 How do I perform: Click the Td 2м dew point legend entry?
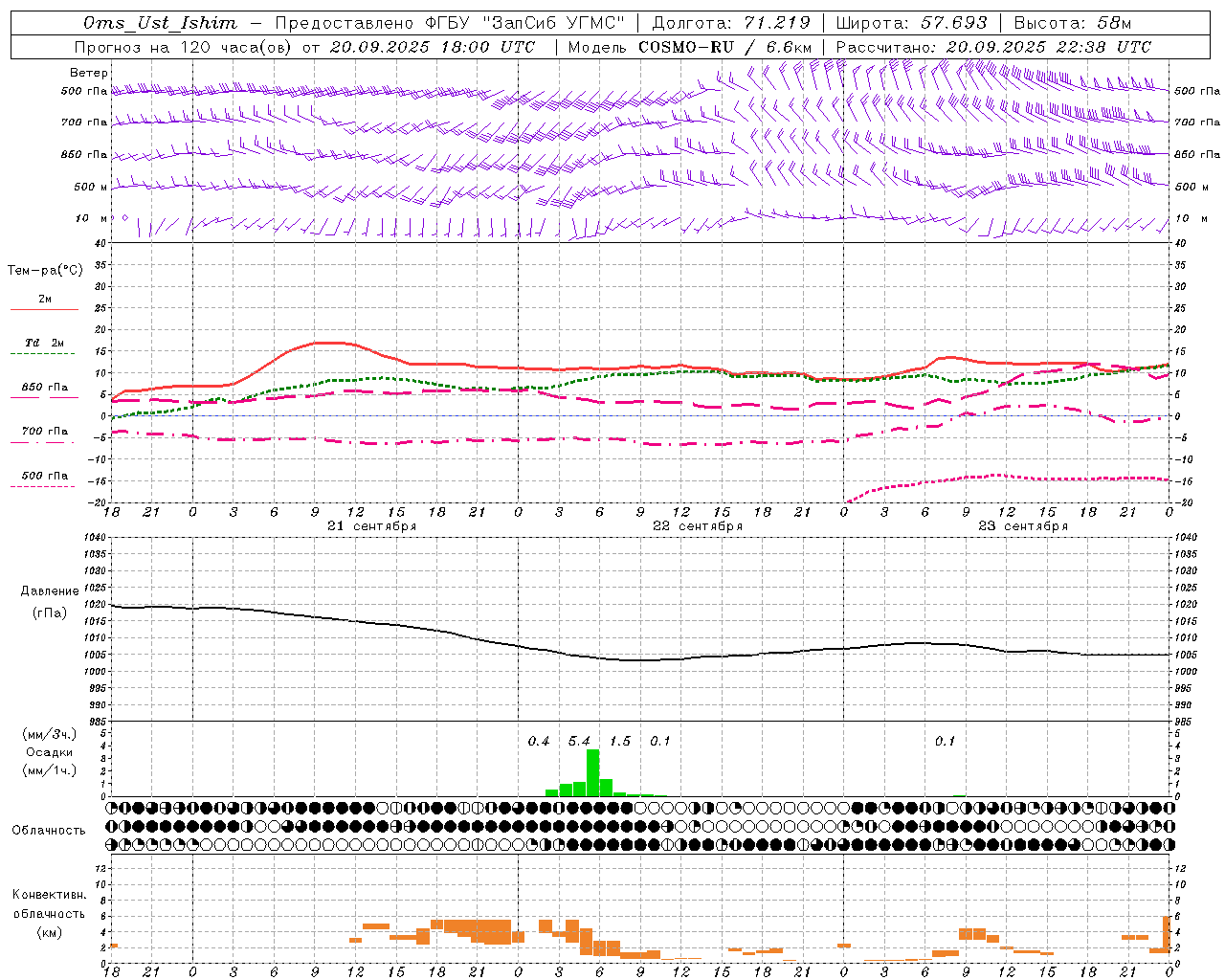click(x=45, y=343)
